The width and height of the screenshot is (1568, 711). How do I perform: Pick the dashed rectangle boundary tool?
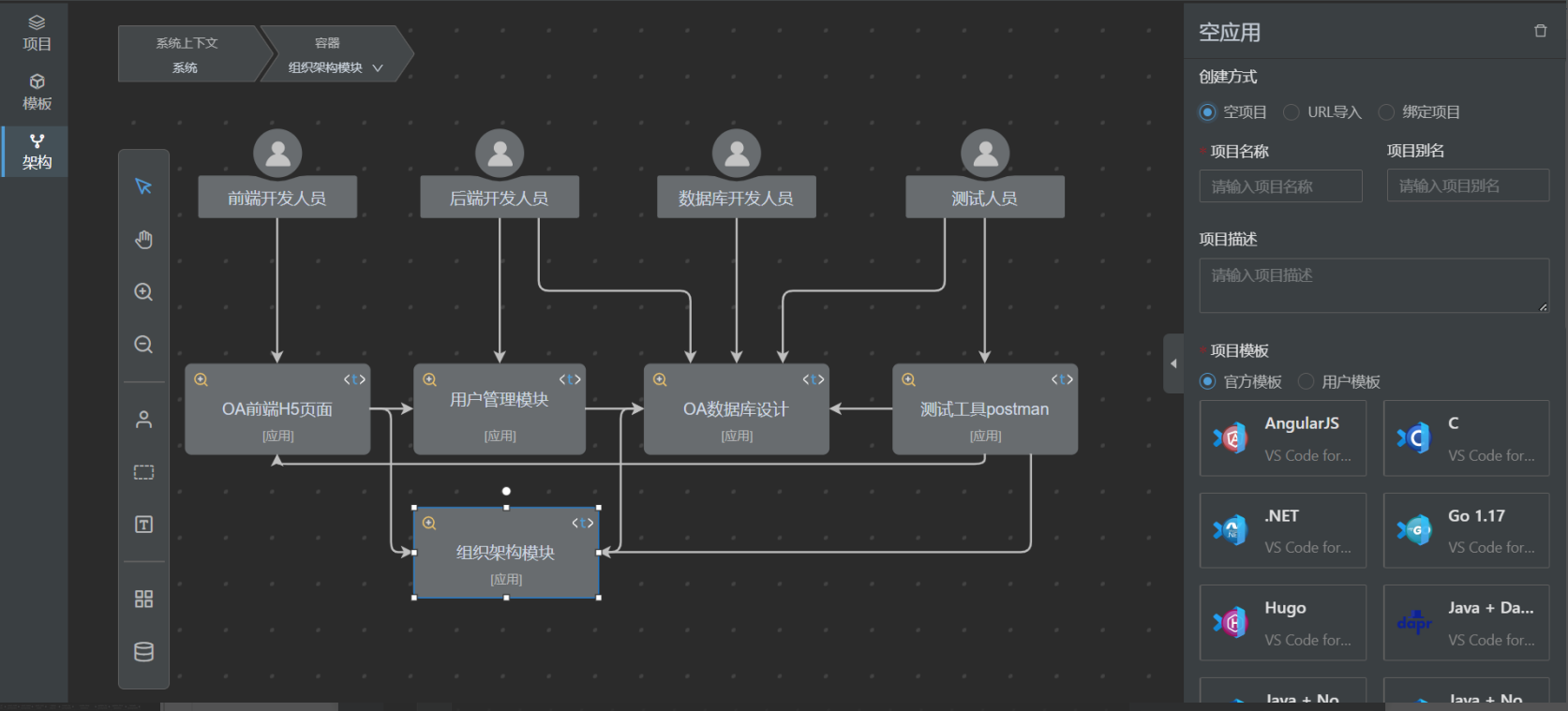[143, 472]
